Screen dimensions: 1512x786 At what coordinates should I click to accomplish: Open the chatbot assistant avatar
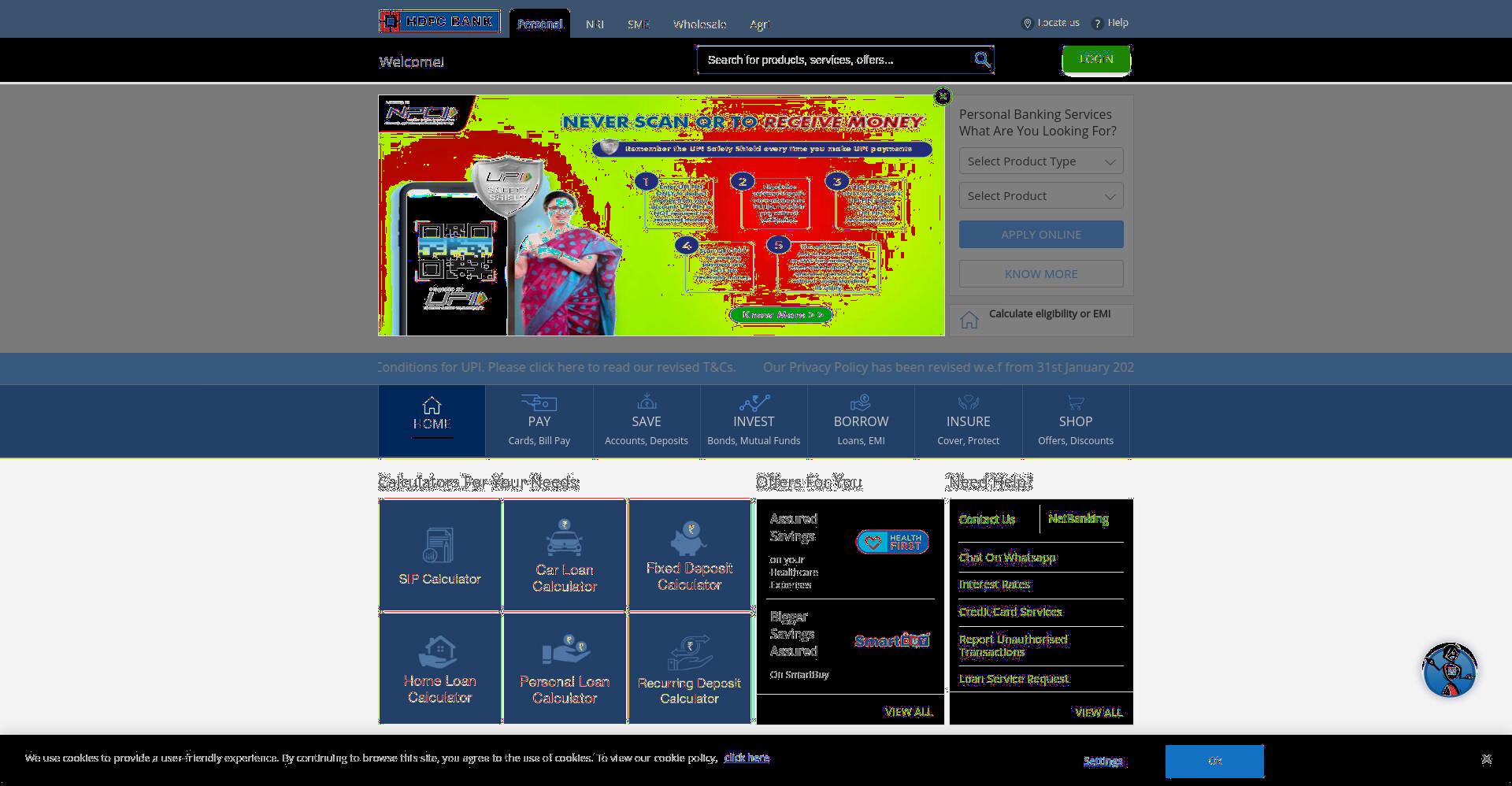coord(1449,670)
